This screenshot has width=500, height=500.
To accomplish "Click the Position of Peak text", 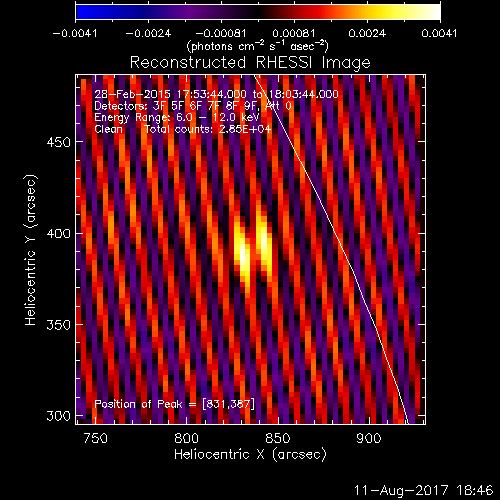I will click(175, 404).
